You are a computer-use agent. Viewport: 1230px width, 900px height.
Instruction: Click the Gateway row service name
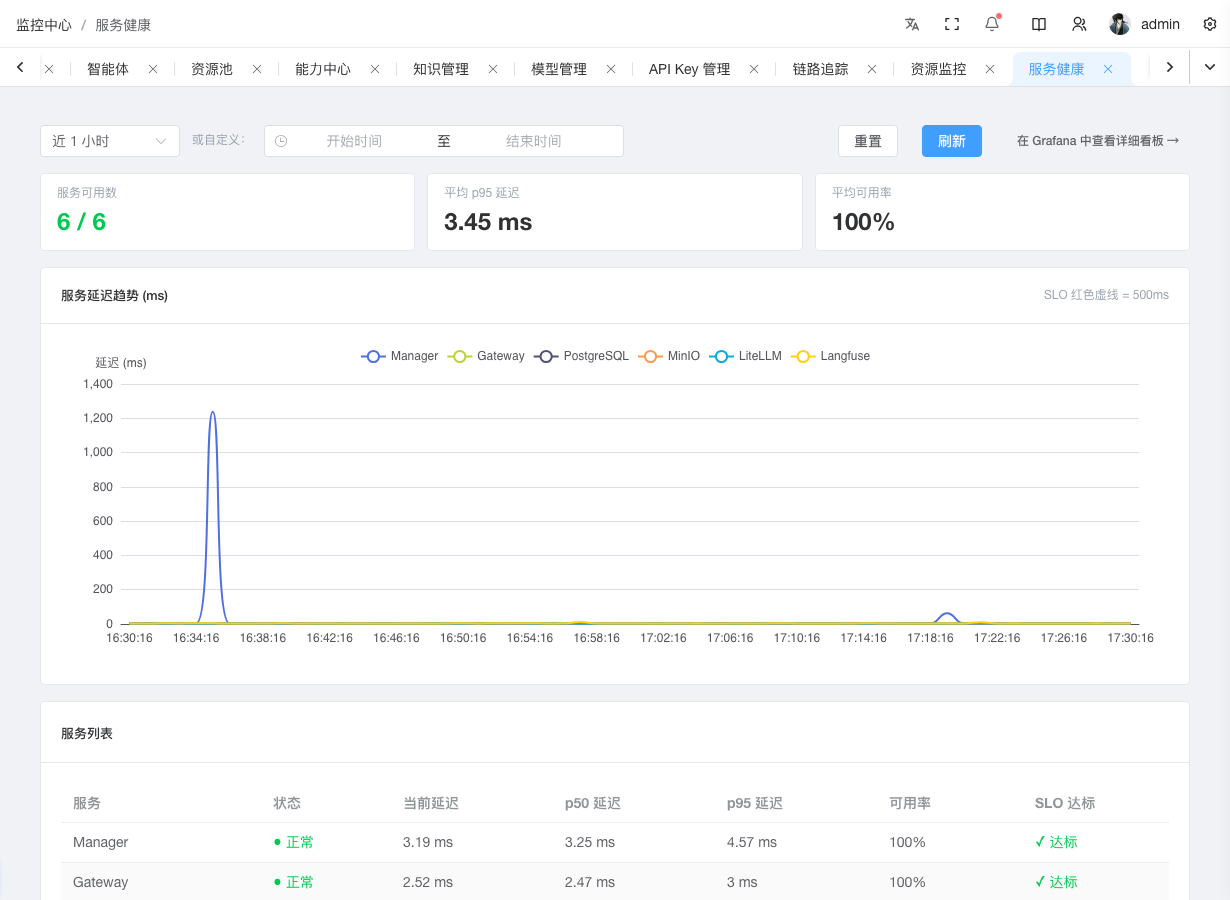[x=101, y=882]
